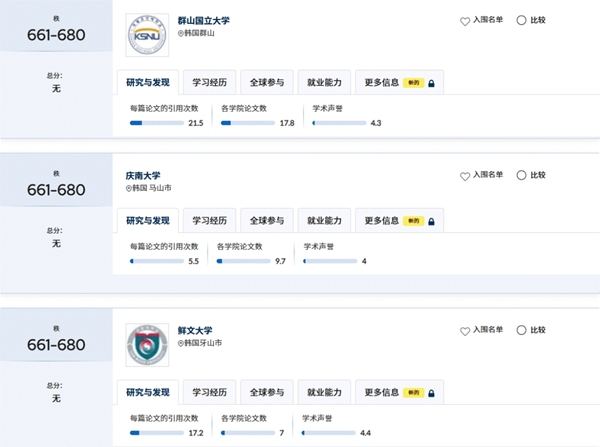
Task: Select the 比较 radio button for 鲜文大学
Action: 521,330
